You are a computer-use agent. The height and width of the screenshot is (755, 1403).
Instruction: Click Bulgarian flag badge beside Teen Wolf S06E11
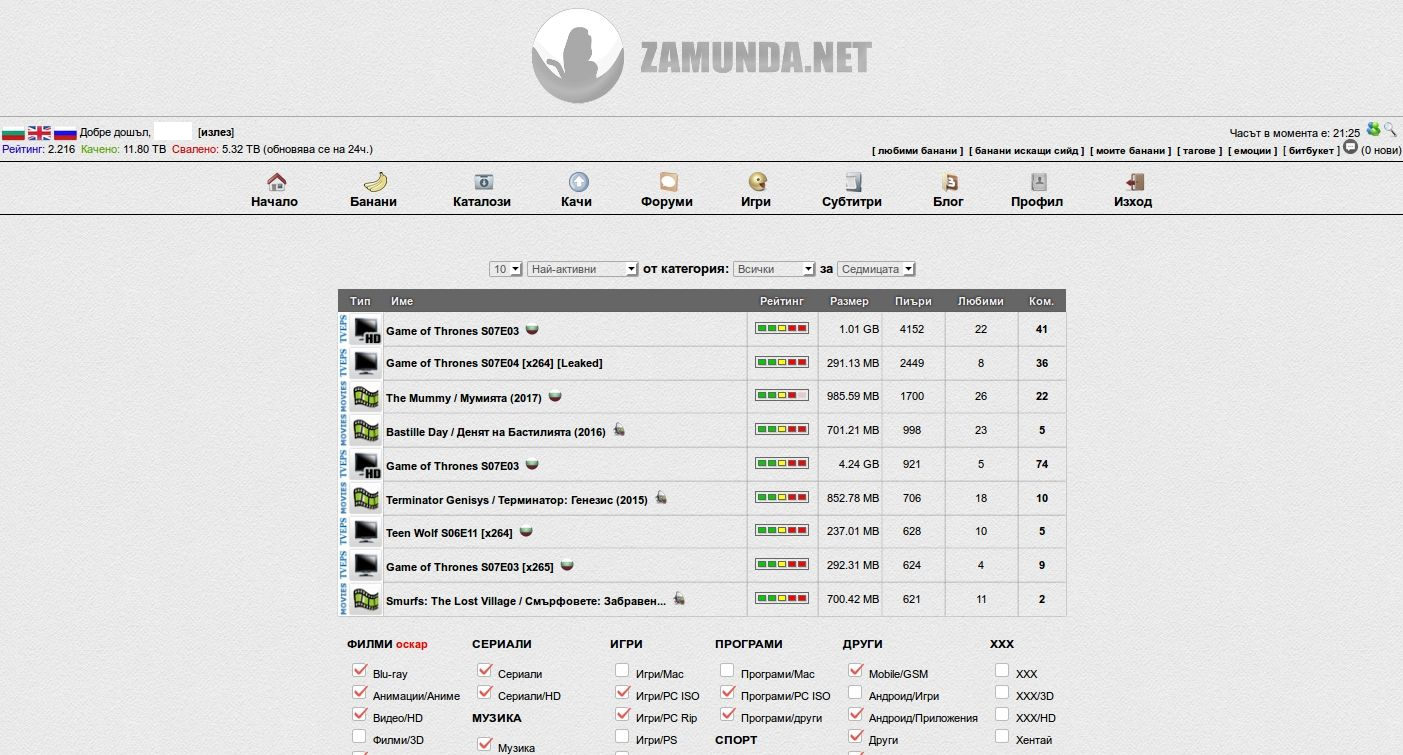[526, 531]
